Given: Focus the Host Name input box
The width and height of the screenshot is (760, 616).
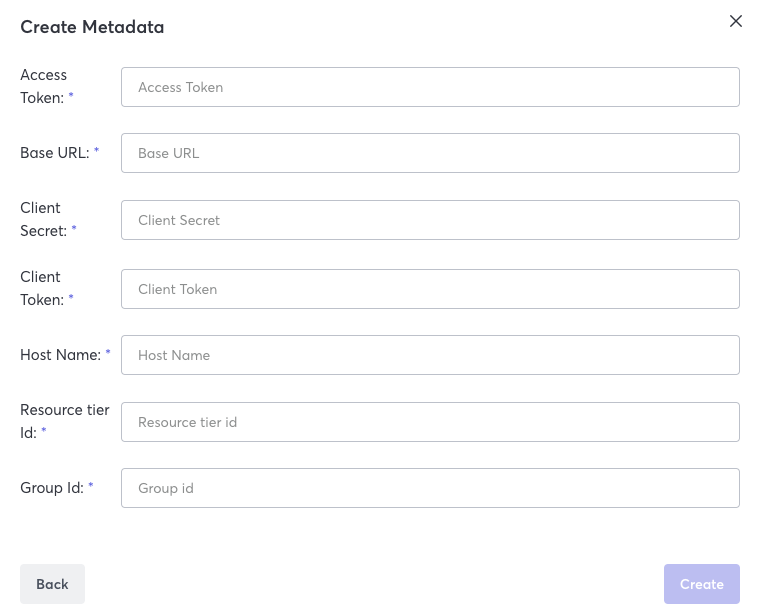Looking at the screenshot, I should point(430,355).
